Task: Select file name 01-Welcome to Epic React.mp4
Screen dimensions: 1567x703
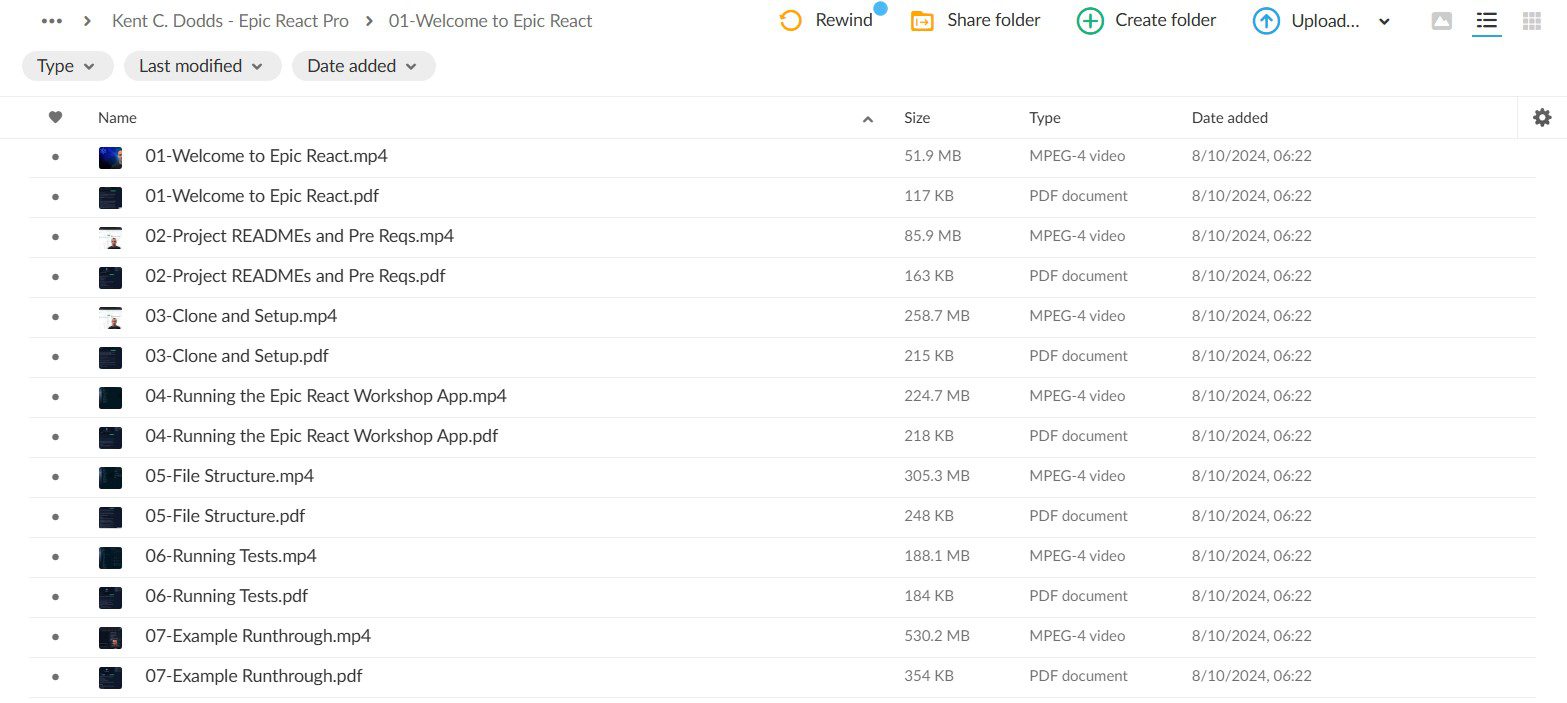Action: pos(267,156)
